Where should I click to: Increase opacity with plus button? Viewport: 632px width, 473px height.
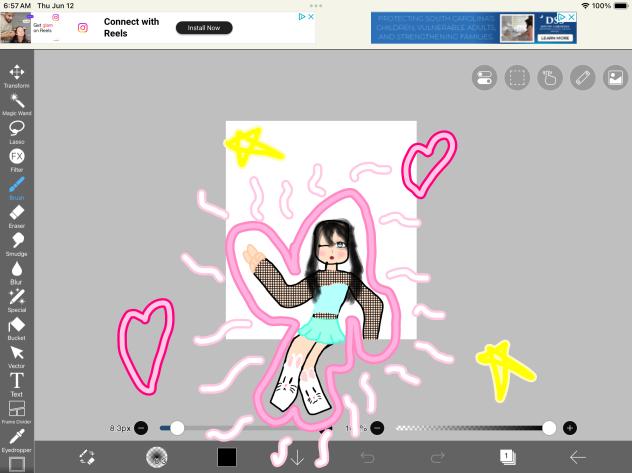tap(570, 428)
